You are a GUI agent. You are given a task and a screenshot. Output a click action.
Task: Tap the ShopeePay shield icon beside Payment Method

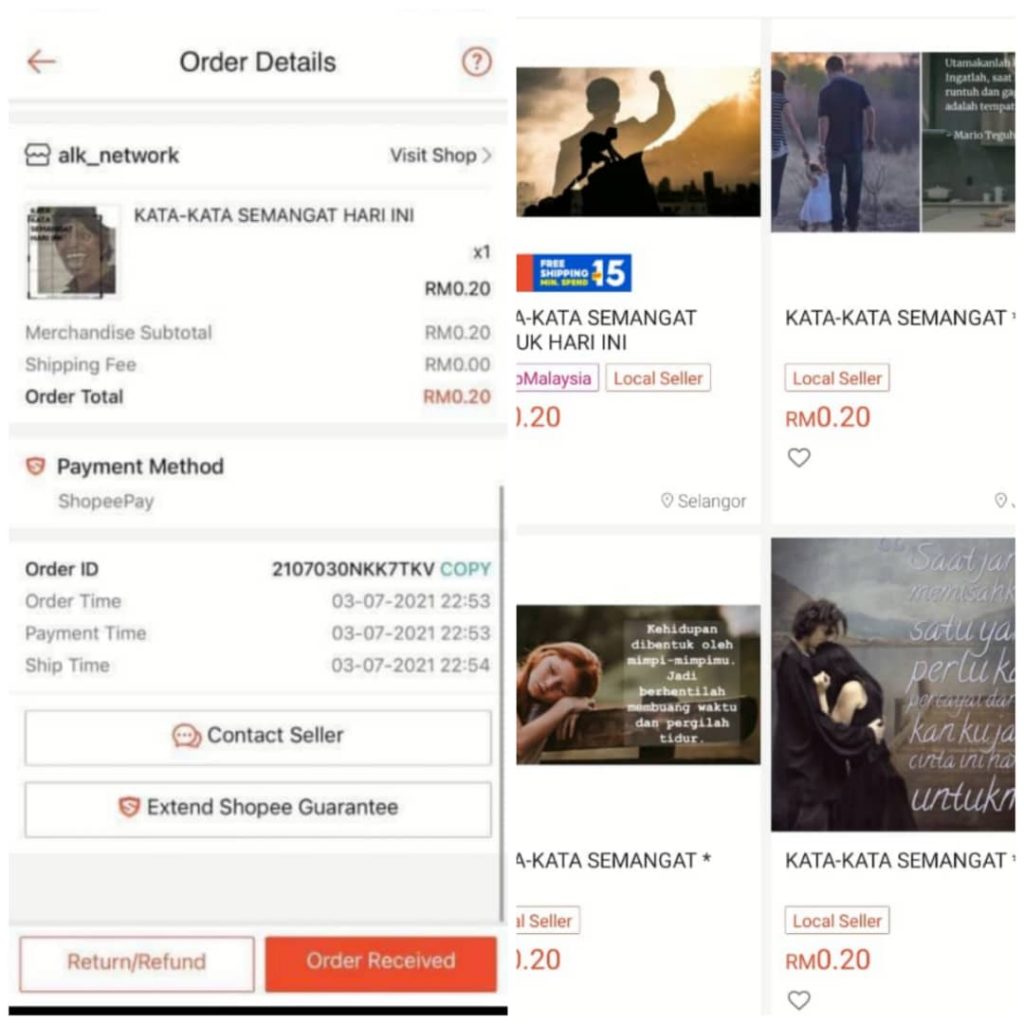coord(36,466)
